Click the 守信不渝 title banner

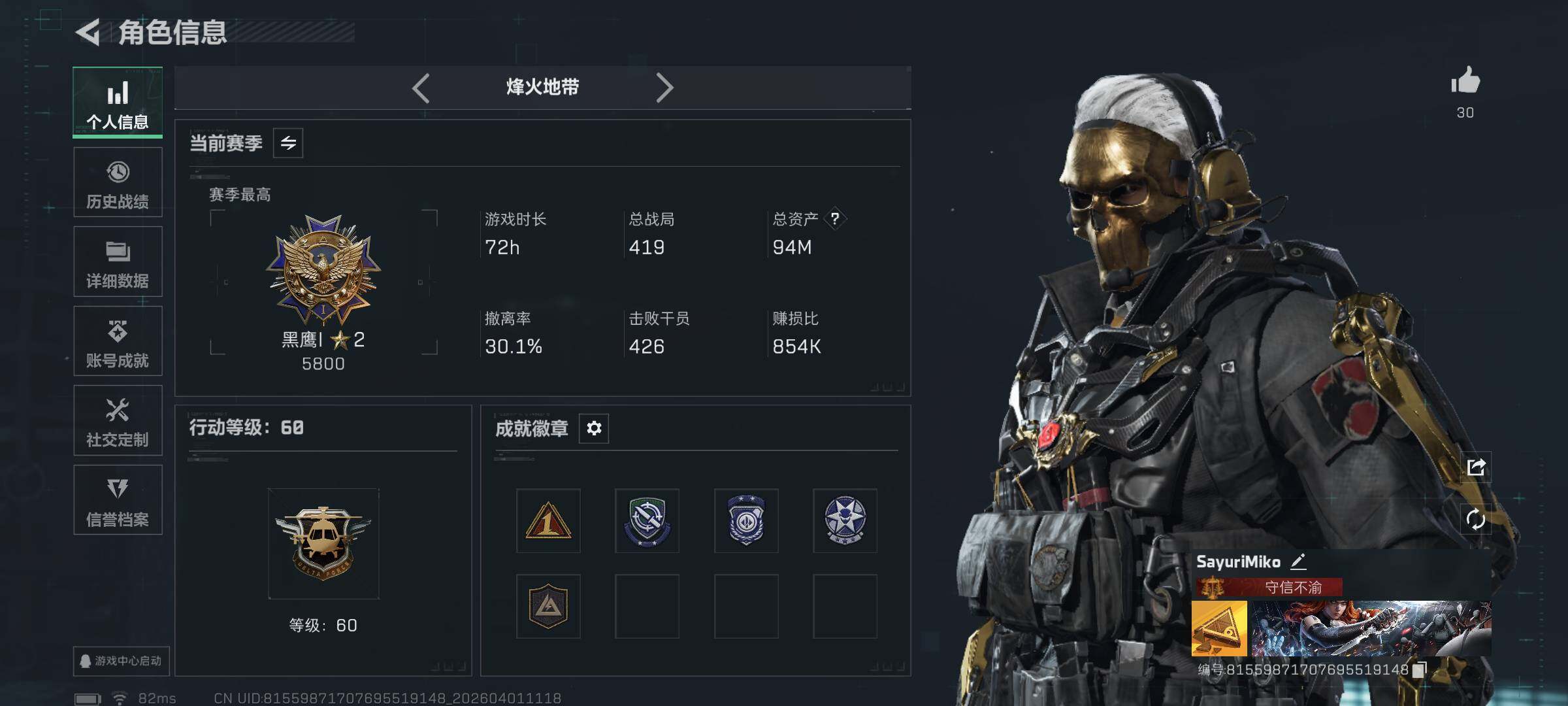coord(1269,587)
